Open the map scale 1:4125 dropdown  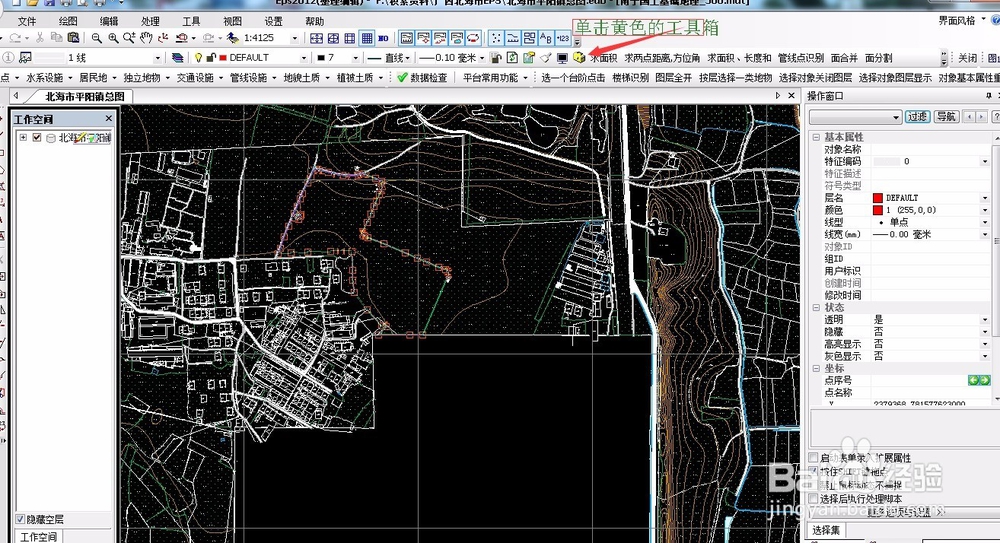click(x=294, y=38)
